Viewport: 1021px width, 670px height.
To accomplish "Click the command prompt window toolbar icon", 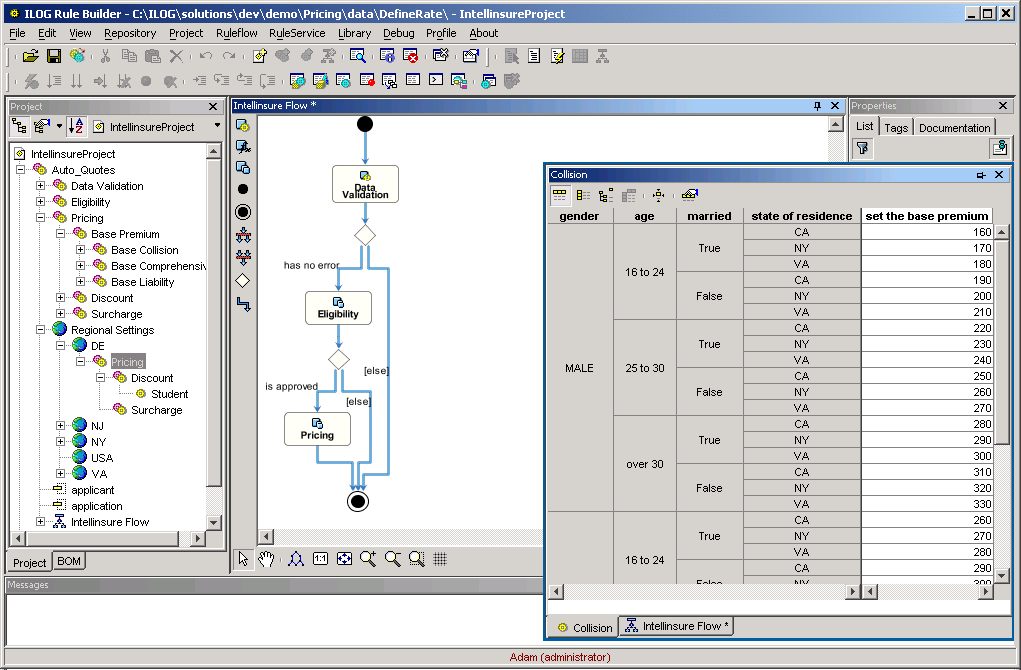I will 436,80.
